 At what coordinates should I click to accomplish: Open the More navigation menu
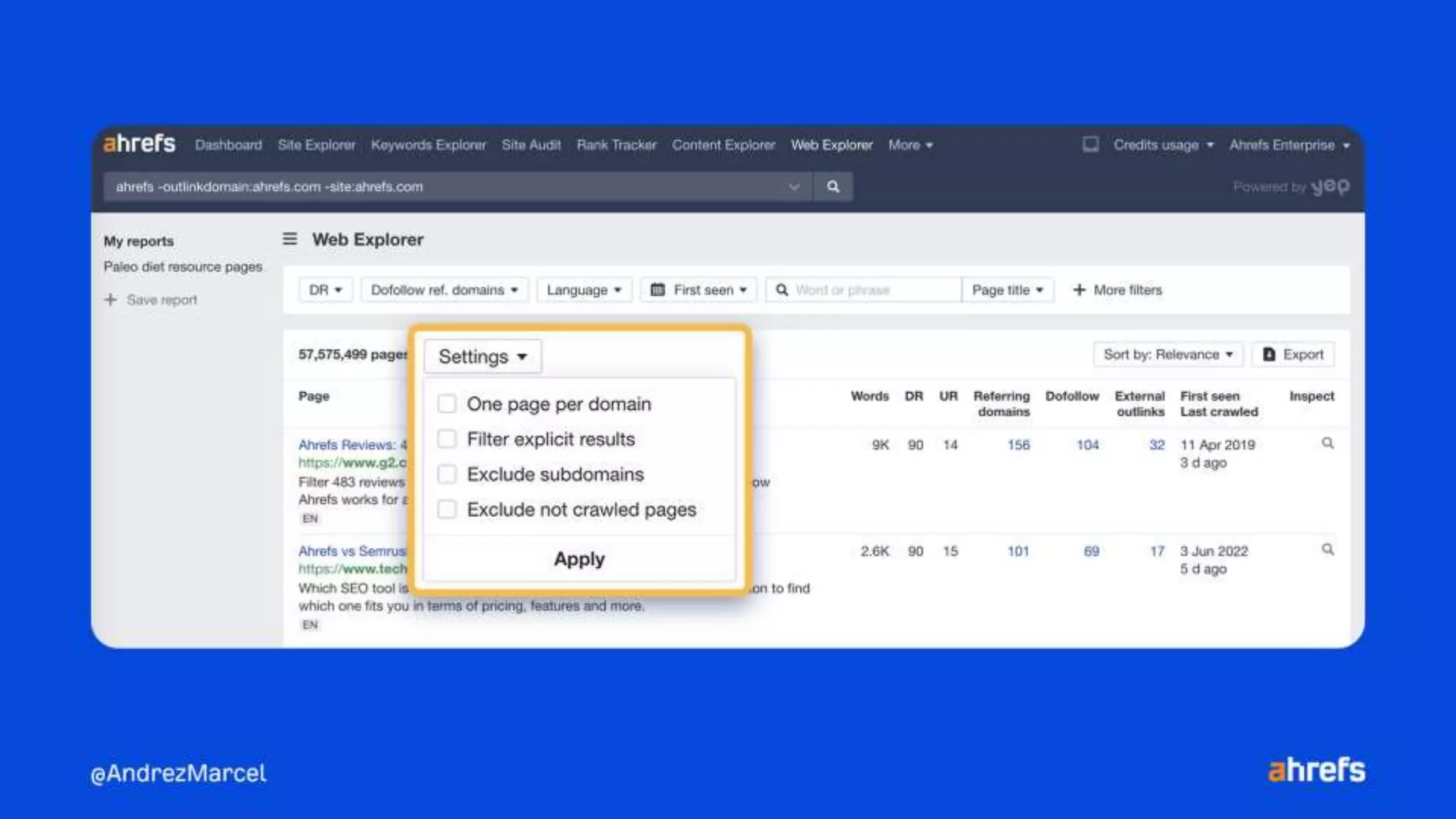[910, 145]
